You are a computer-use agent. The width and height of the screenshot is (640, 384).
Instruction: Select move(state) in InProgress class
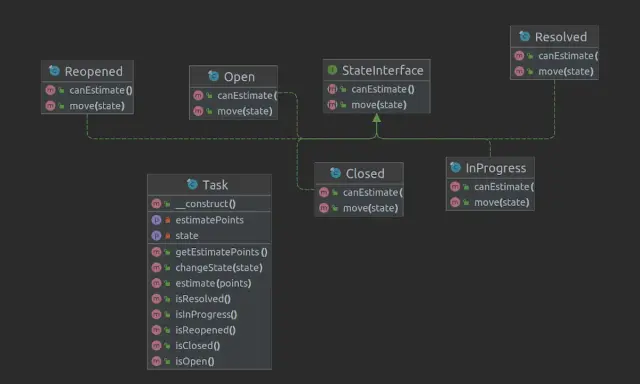(x=502, y=202)
